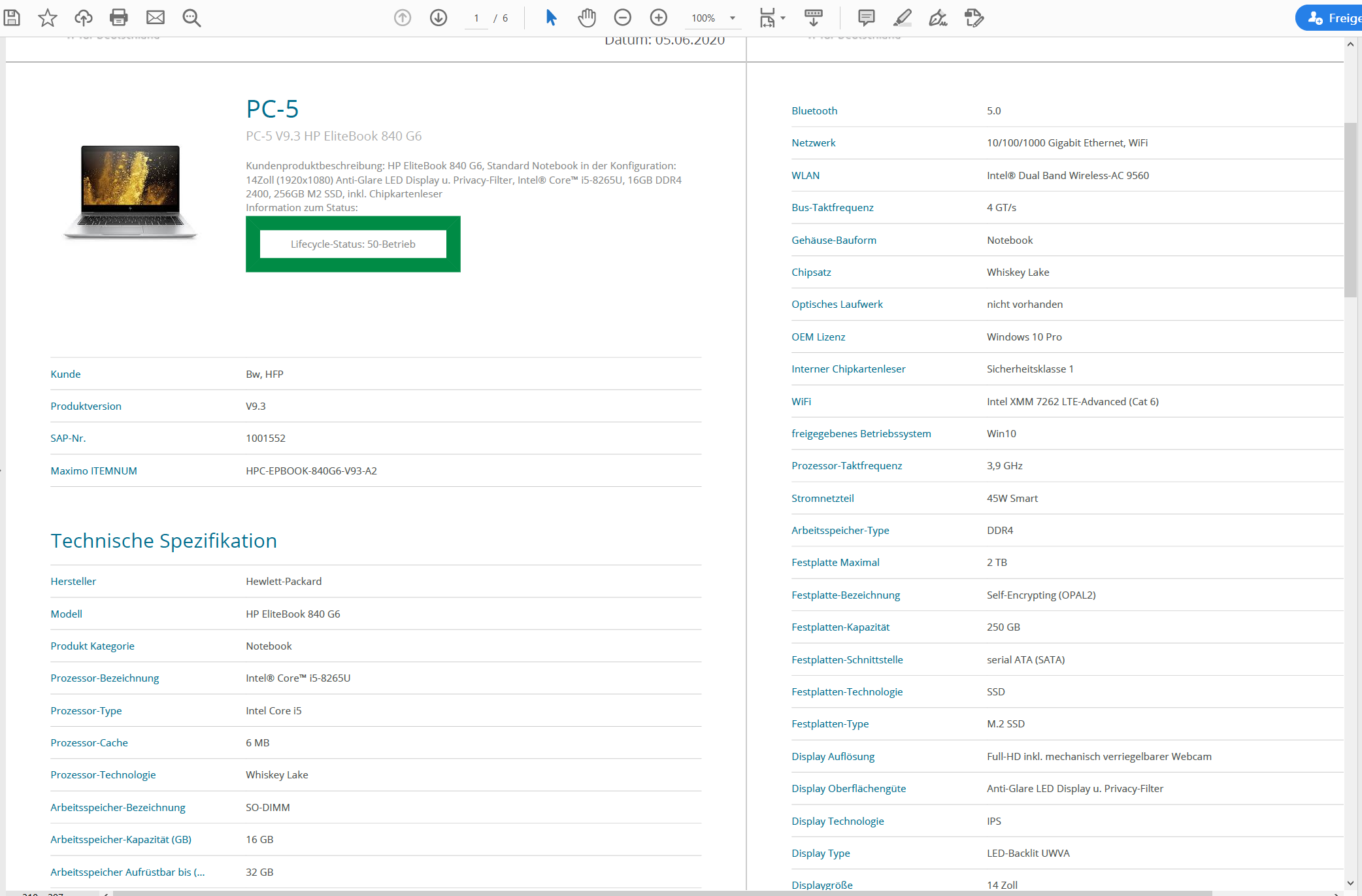Click the zoom out minus icon
1362x896 pixels.
coord(623,18)
